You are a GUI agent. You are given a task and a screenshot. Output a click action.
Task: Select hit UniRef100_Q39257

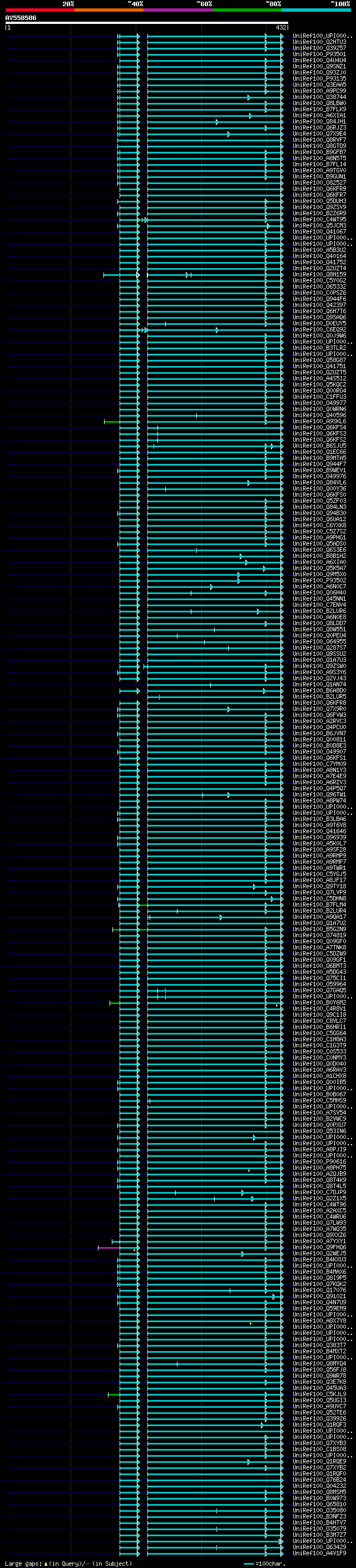(x=319, y=48)
